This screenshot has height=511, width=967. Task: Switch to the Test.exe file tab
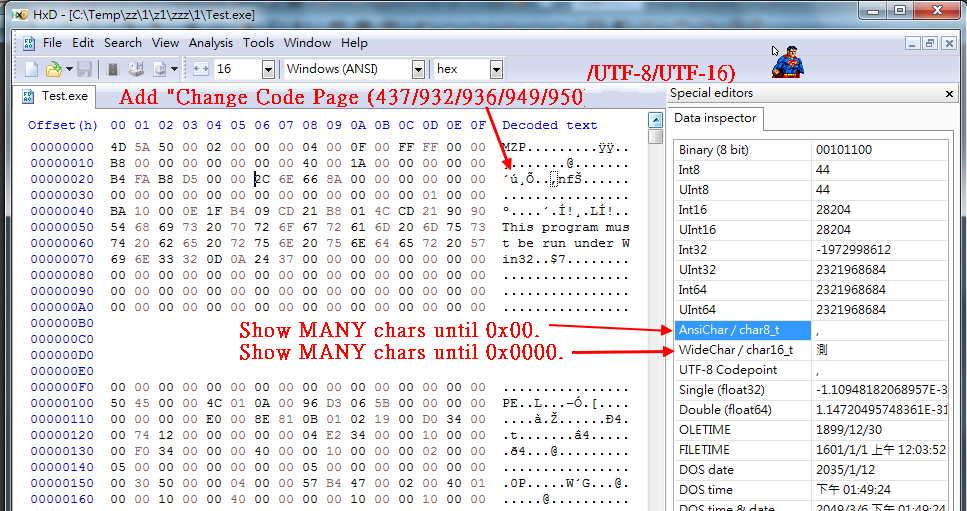tap(56, 96)
